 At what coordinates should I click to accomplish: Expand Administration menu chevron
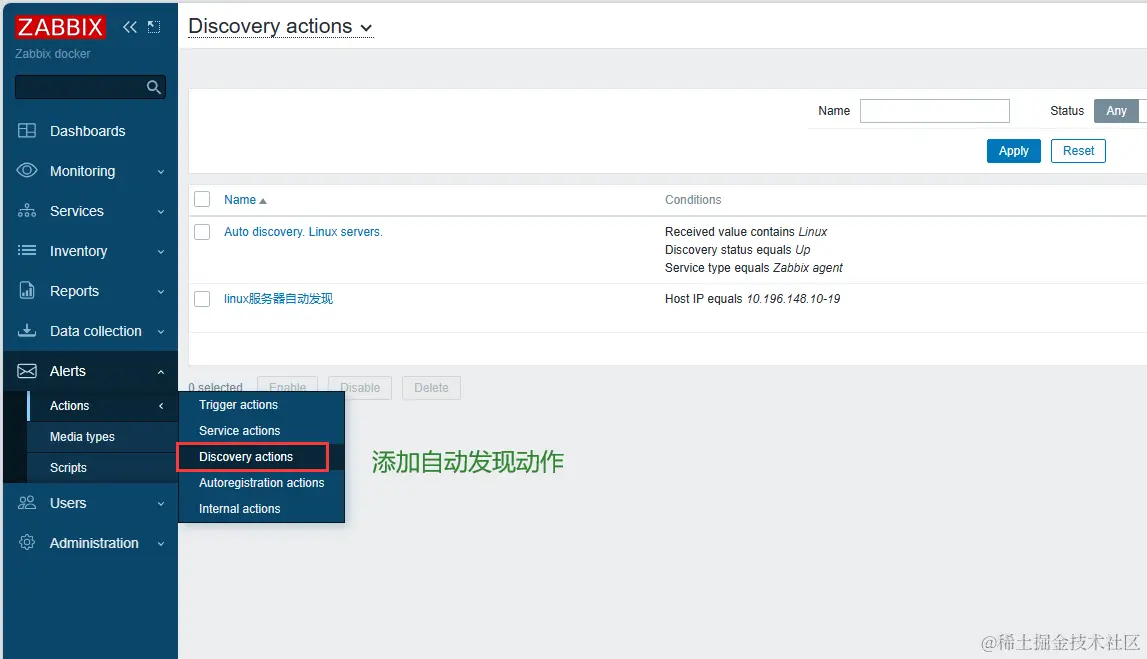coord(161,544)
